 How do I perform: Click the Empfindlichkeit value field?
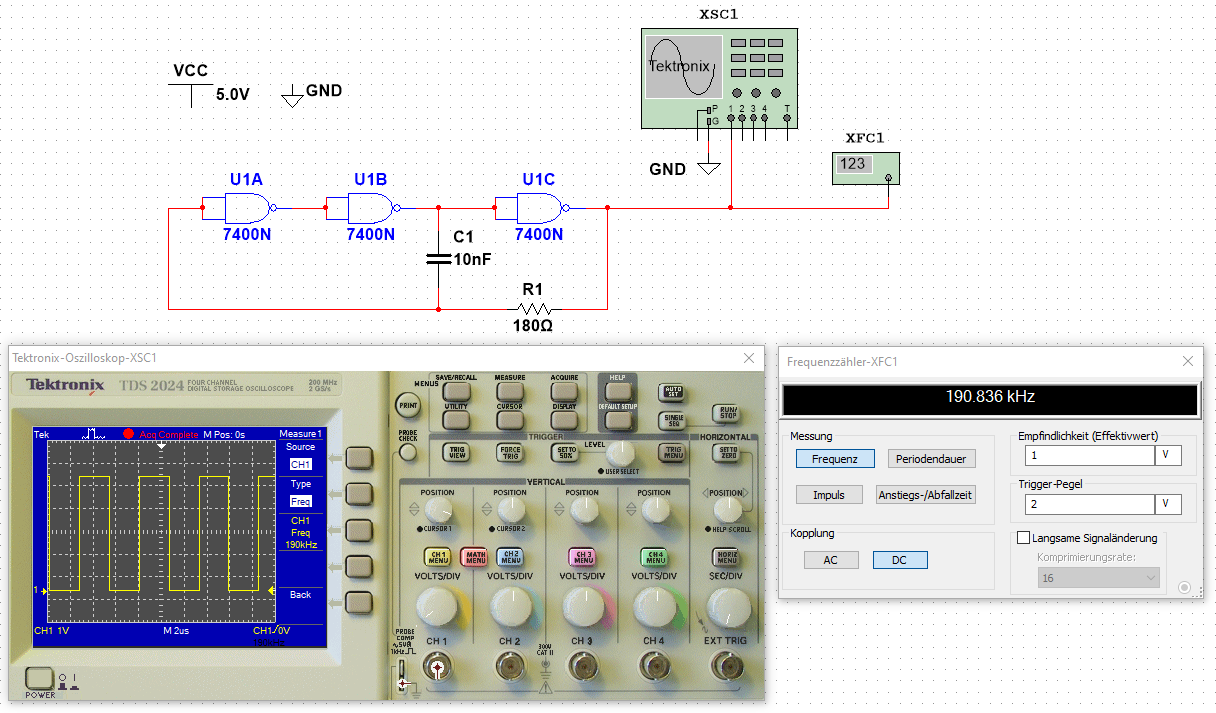point(1090,455)
